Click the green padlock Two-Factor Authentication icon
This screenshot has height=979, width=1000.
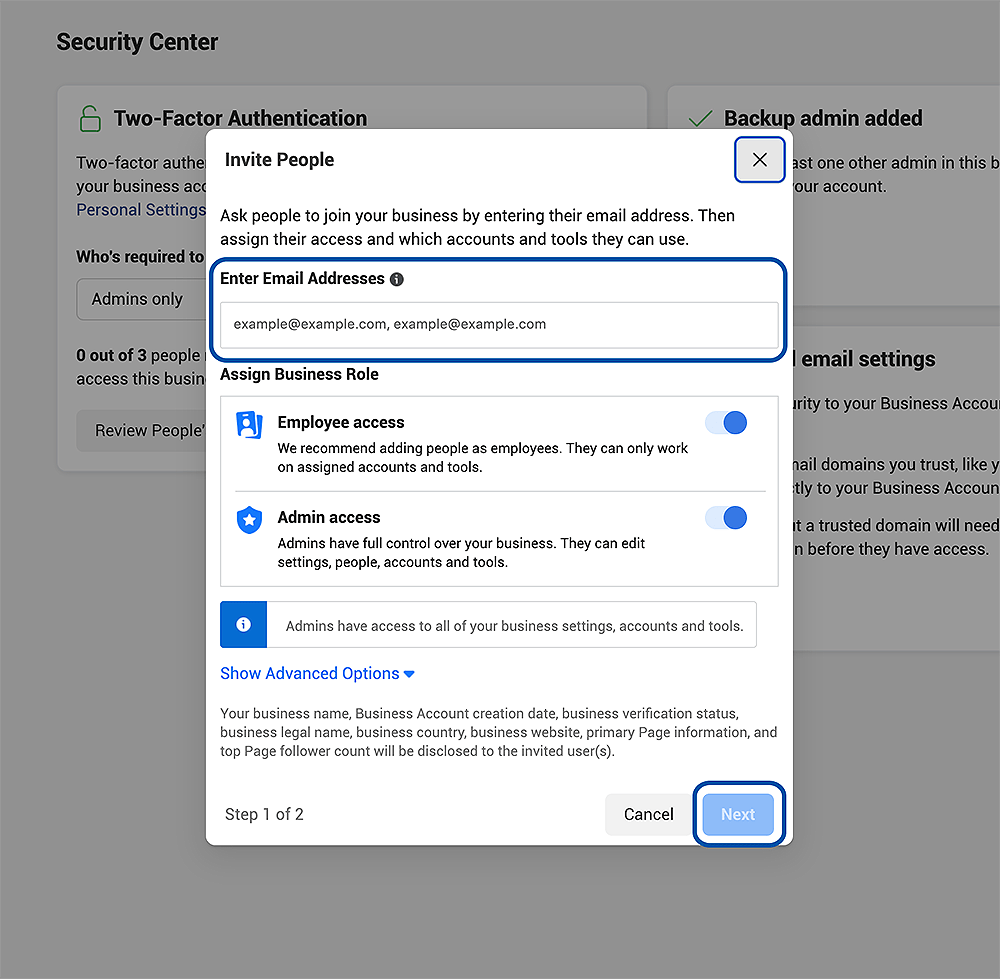tap(89, 116)
